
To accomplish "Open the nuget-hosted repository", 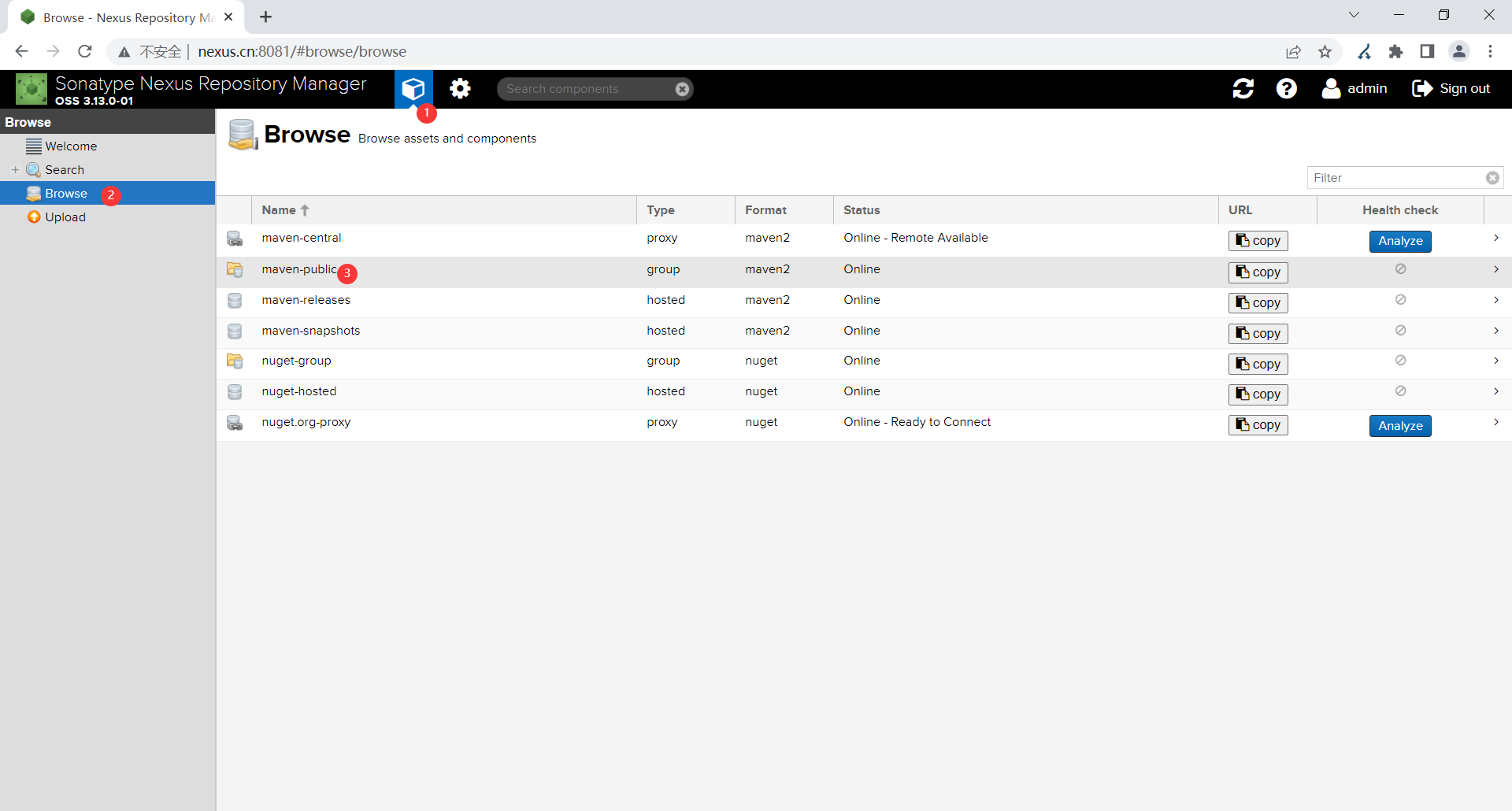I will tap(299, 391).
